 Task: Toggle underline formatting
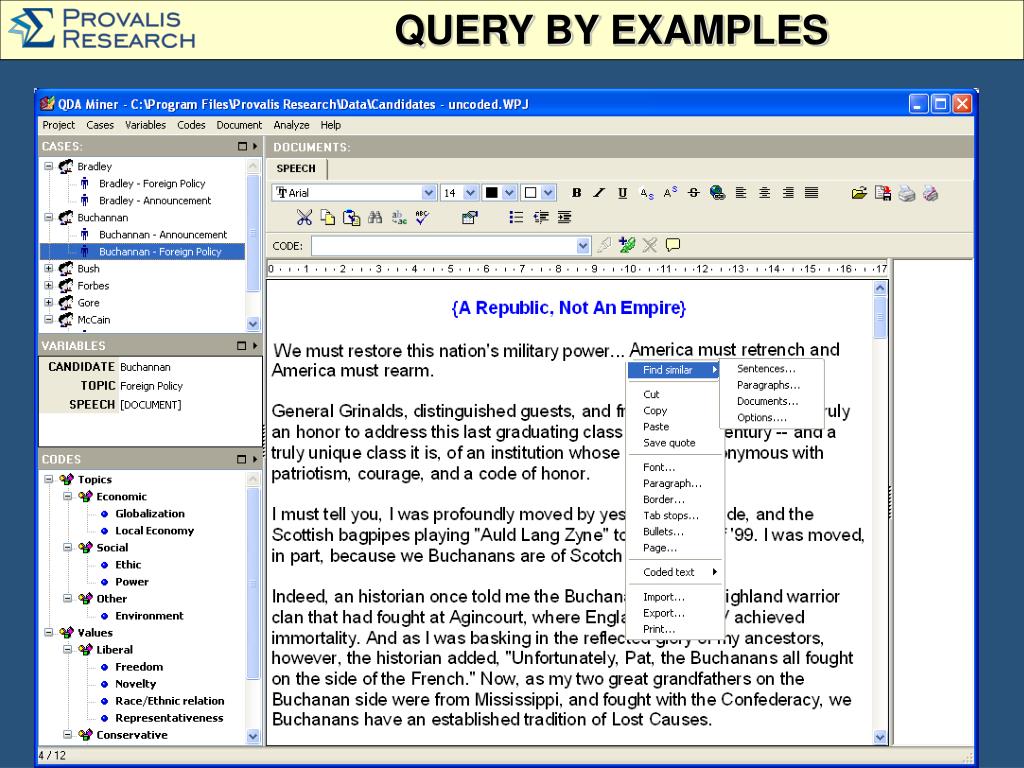622,193
